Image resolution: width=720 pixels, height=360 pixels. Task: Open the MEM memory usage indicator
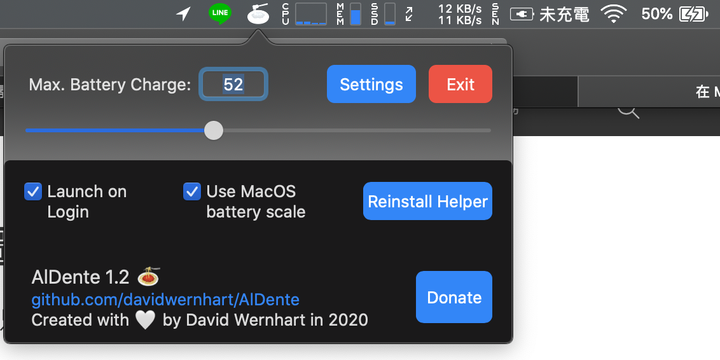tap(349, 14)
